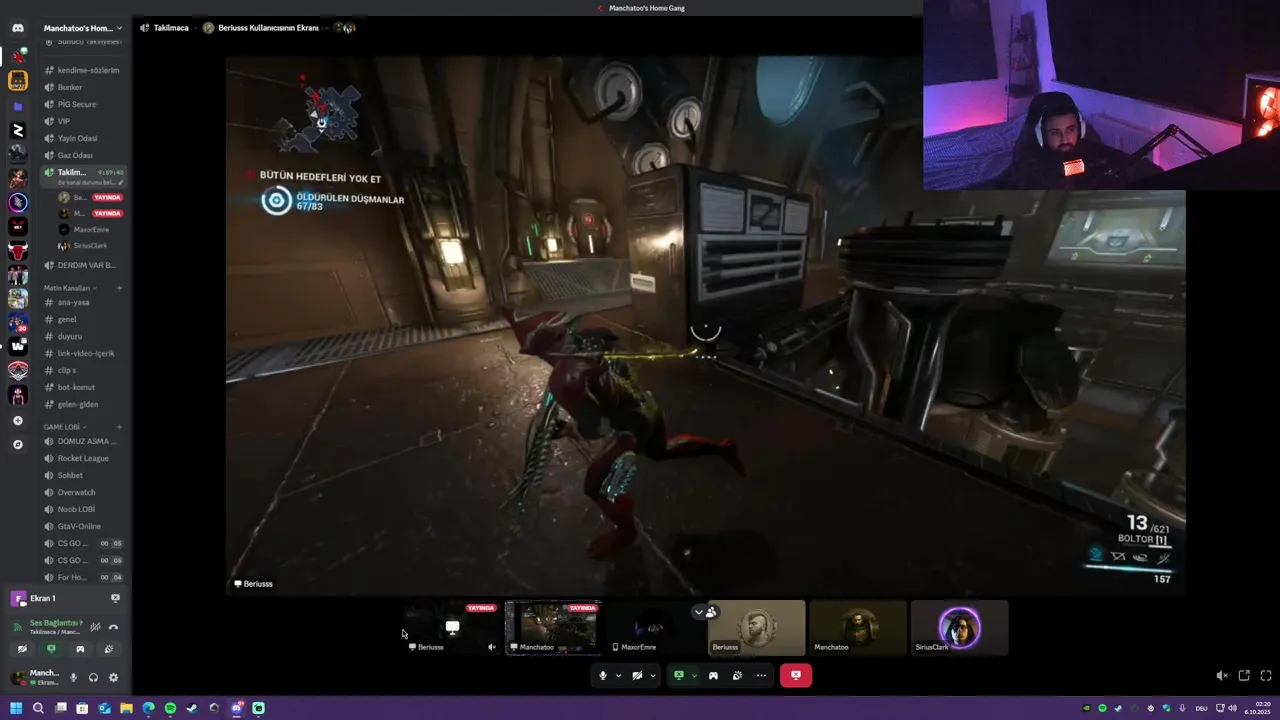
Task: Join the Rocket League voice channel
Action: (84, 458)
